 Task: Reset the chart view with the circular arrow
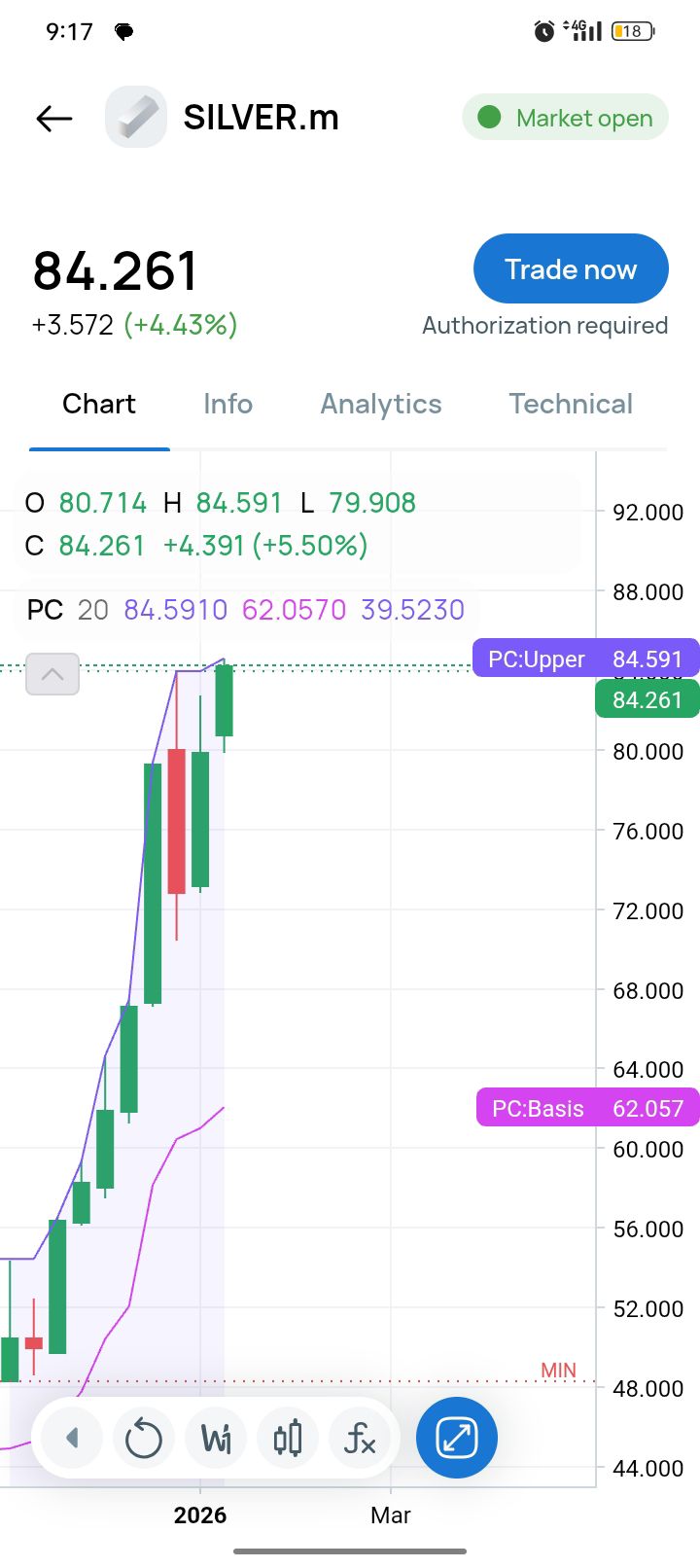pyautogui.click(x=144, y=1438)
